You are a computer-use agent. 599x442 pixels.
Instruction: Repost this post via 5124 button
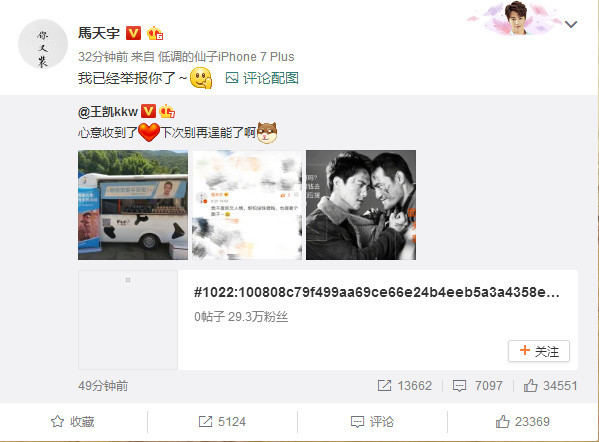click(x=222, y=422)
